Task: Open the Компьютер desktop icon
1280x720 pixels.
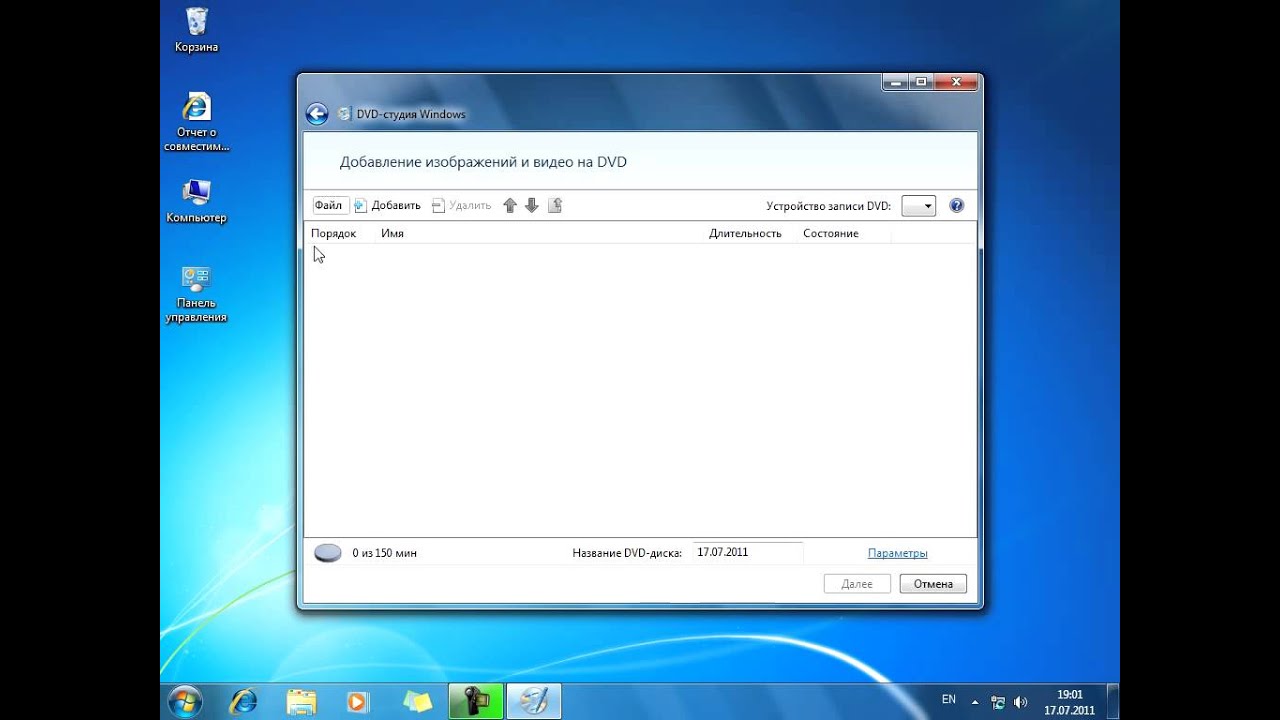Action: (196, 201)
